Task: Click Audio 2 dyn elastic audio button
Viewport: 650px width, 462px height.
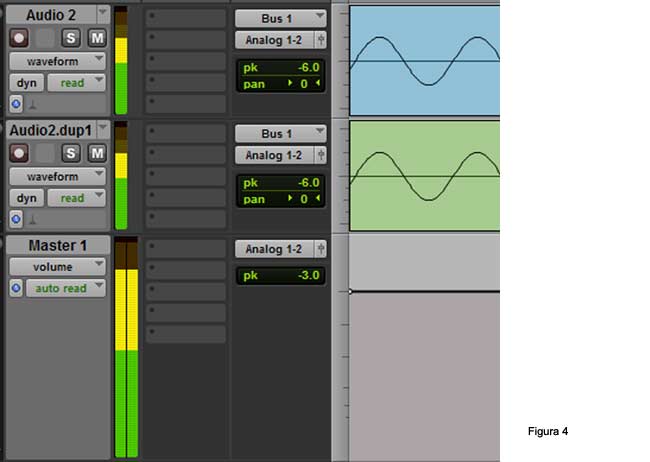Action: pyautogui.click(x=27, y=83)
